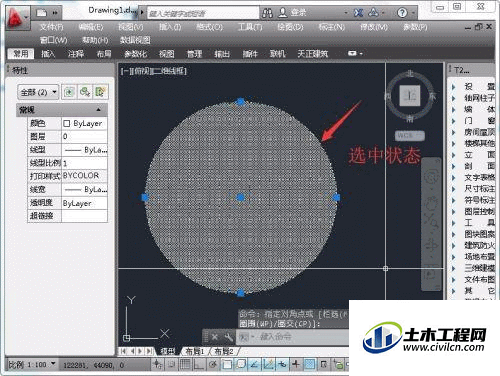Collapse the 常规 section arrow

pyautogui.click(x=98, y=110)
